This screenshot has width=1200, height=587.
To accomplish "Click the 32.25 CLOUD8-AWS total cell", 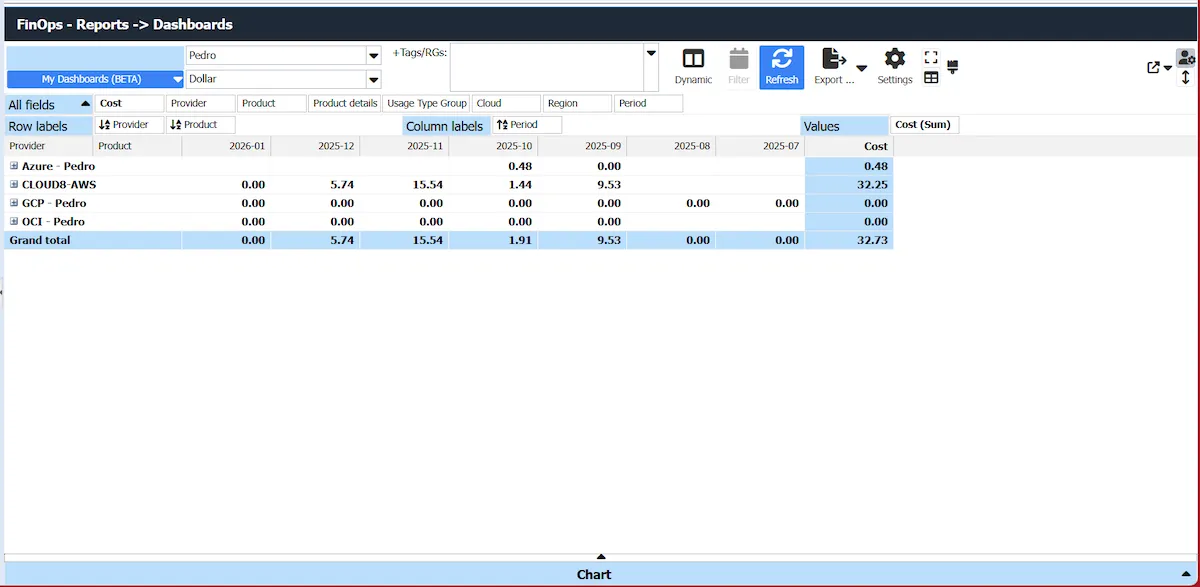I will (x=849, y=185).
